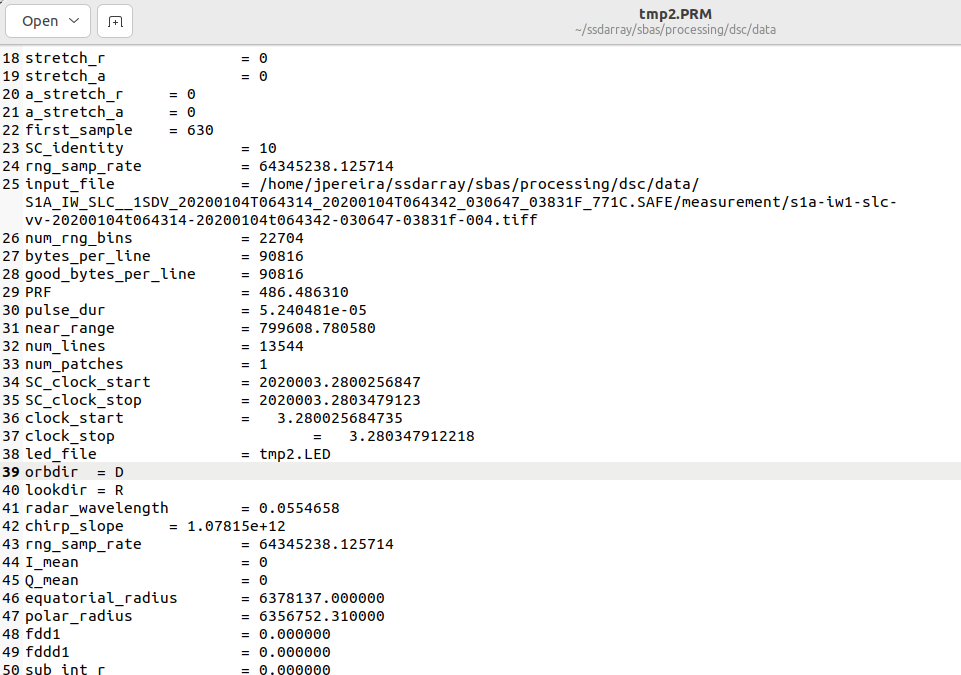Image resolution: width=961 pixels, height=675 pixels.
Task: Place cursor on radar_wavelength value
Action: (302, 507)
